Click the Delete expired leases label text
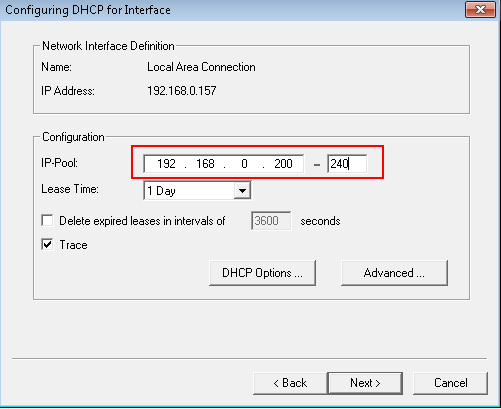Screen dimensions: 501x409 (142, 221)
